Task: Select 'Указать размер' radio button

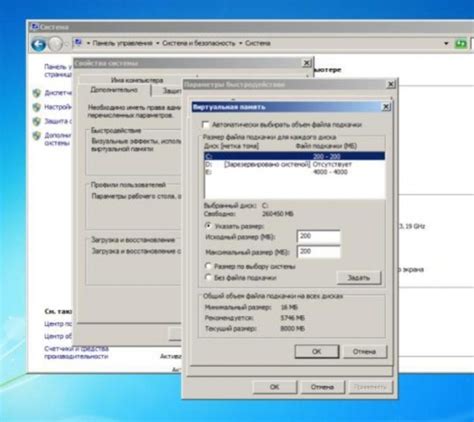Action: pos(208,226)
